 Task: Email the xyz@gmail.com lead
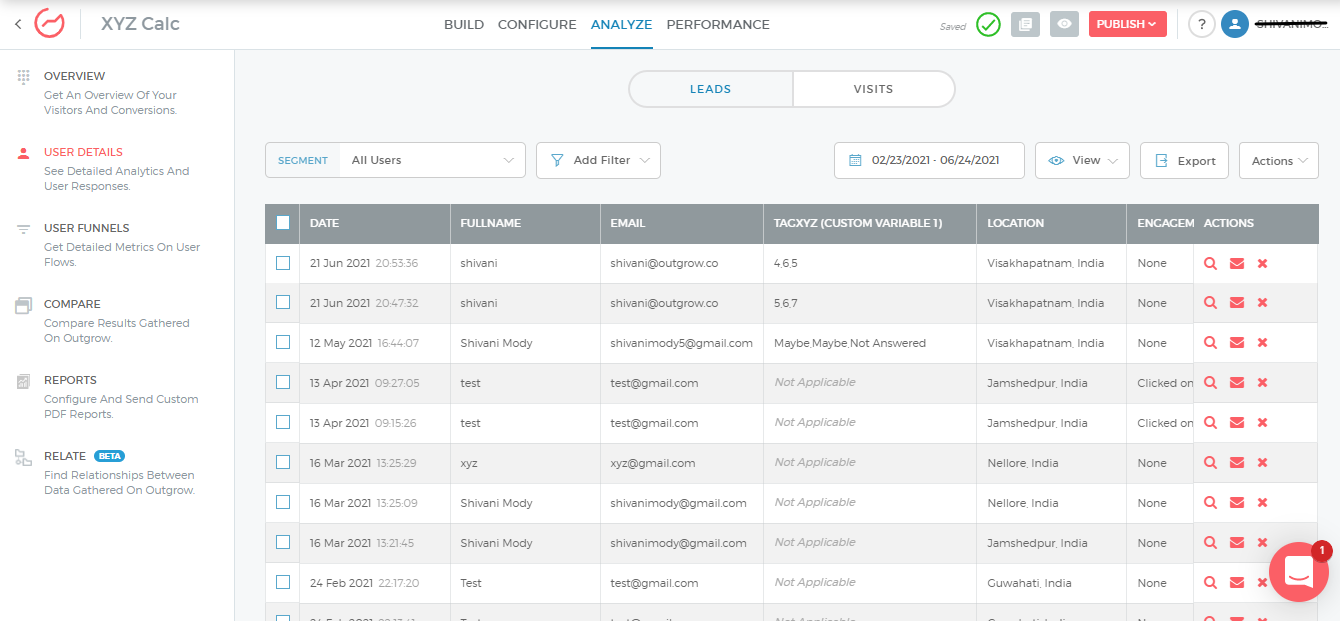click(1237, 463)
